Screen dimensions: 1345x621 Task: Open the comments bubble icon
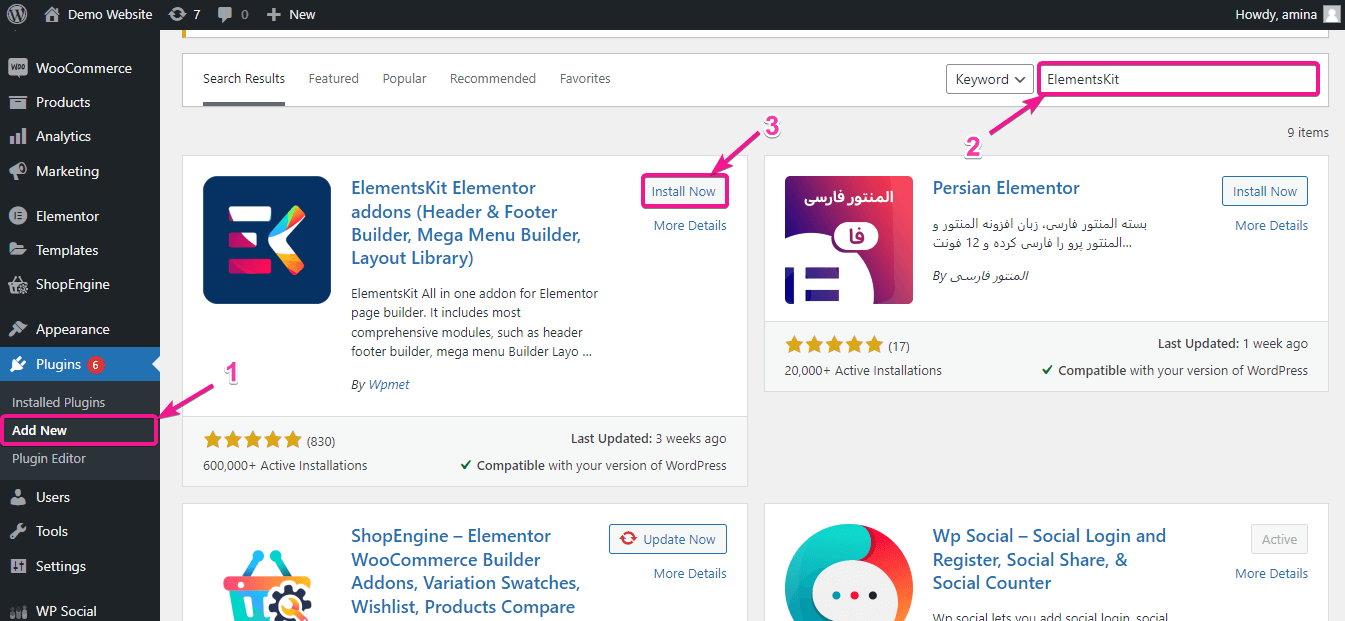(x=225, y=14)
